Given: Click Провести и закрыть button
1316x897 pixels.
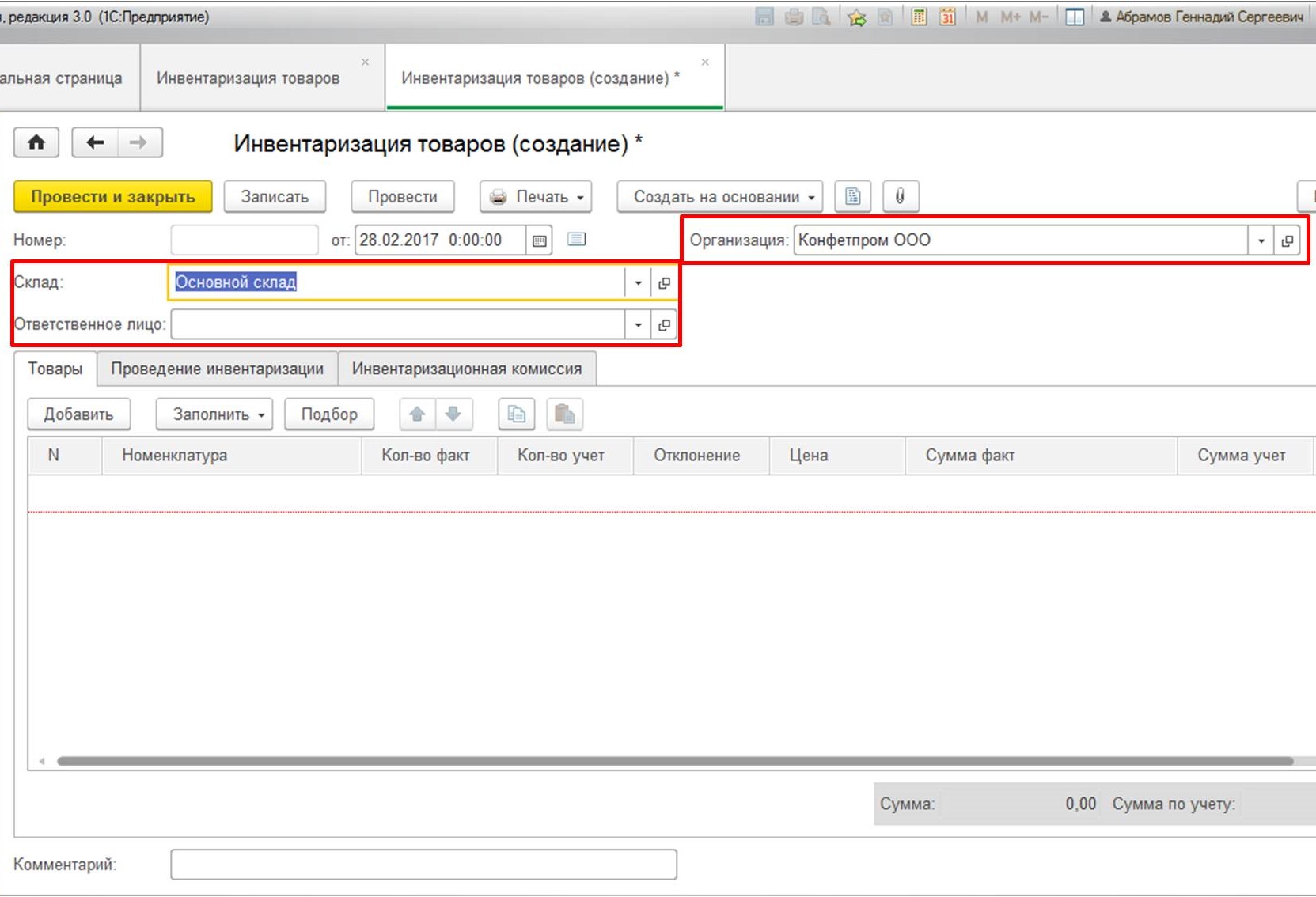Looking at the screenshot, I should pyautogui.click(x=113, y=196).
